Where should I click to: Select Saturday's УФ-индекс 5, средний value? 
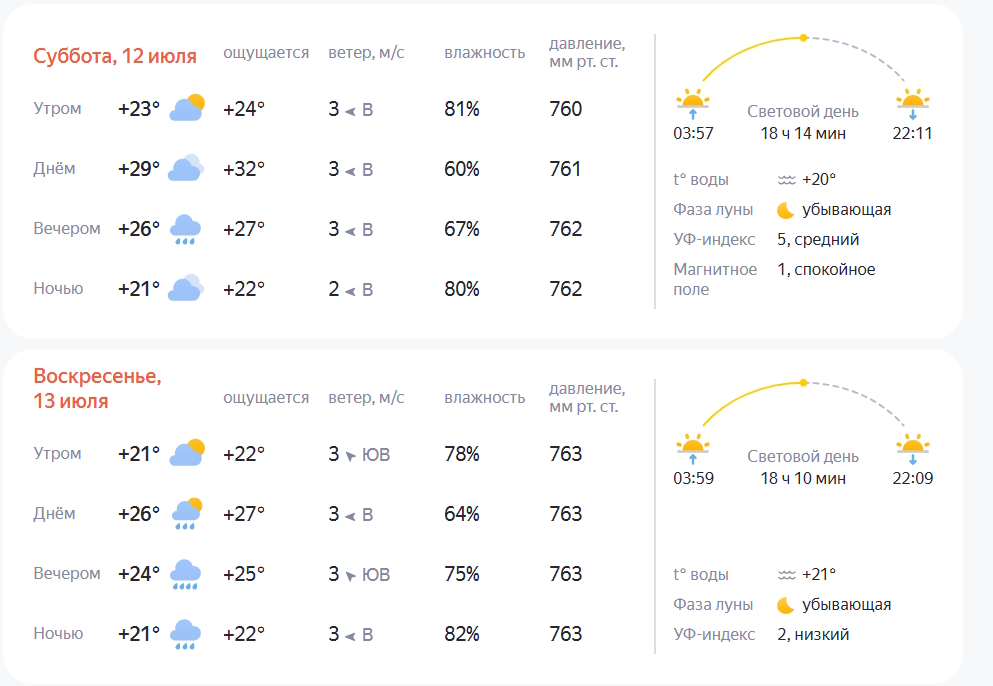point(818,239)
